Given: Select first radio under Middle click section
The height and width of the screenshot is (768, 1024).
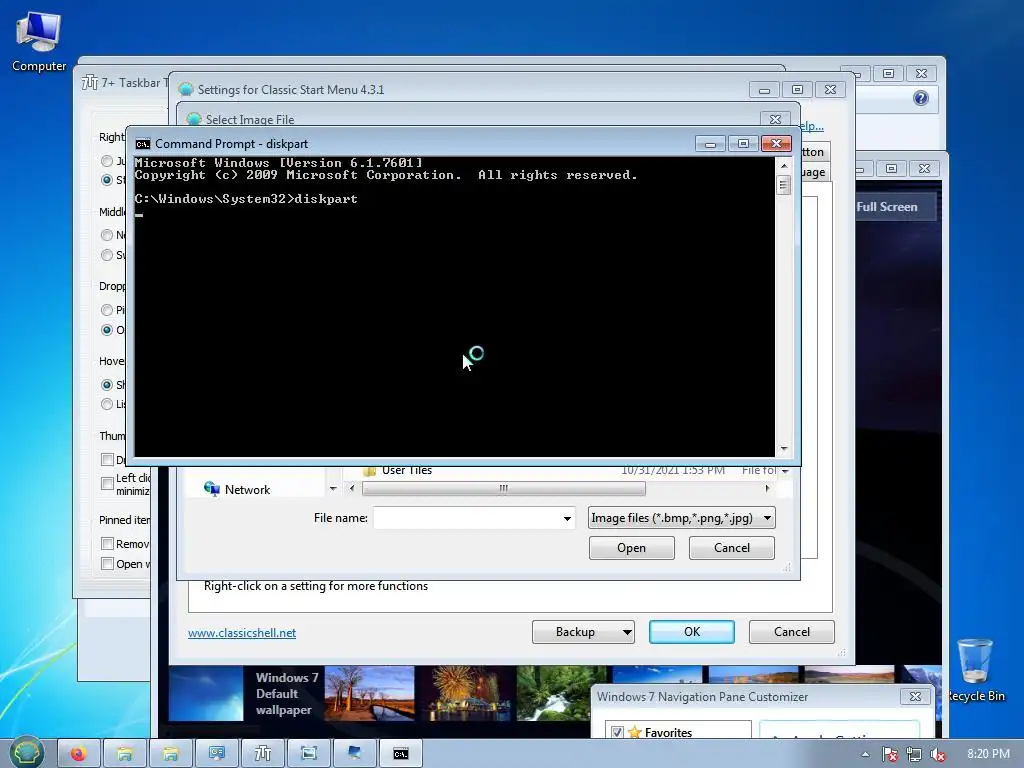Looking at the screenshot, I should point(107,234).
